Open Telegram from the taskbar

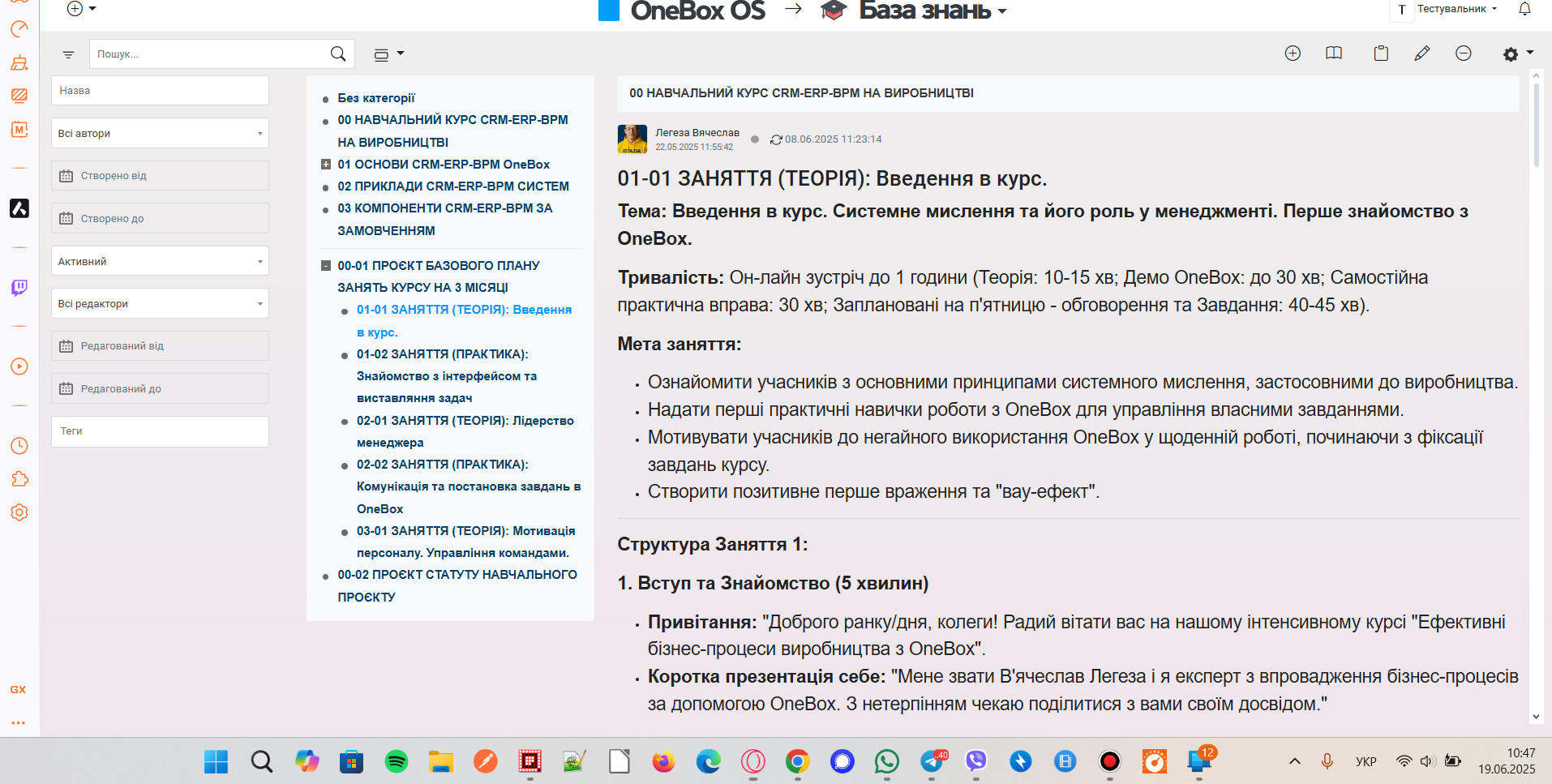(x=932, y=761)
